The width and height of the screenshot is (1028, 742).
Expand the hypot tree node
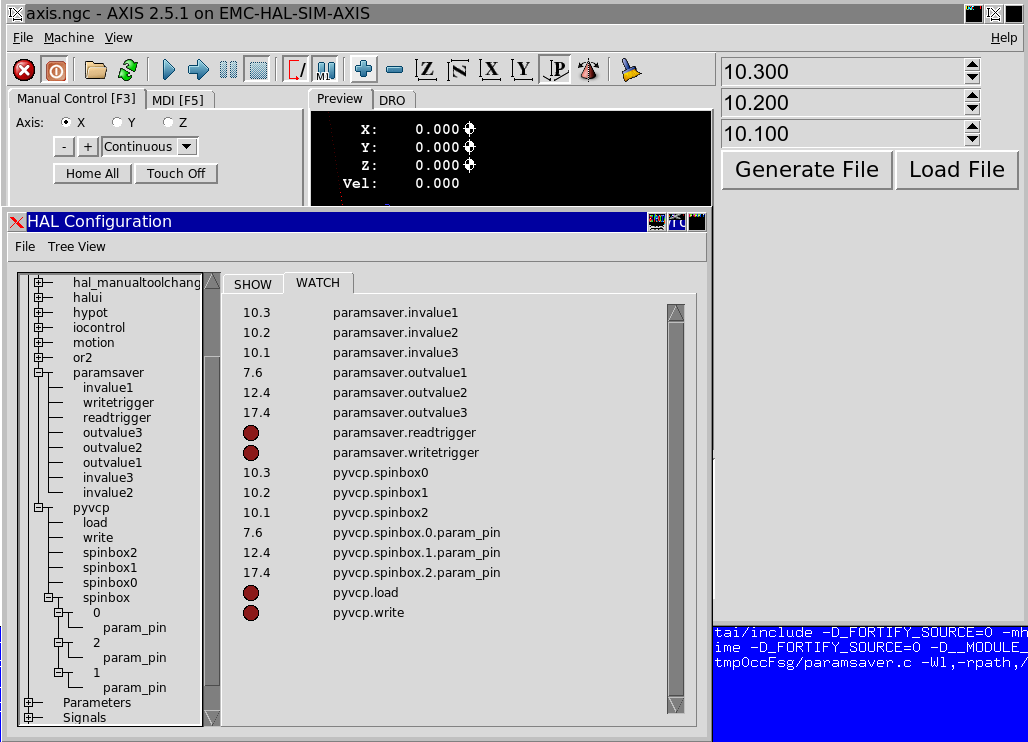coord(39,313)
